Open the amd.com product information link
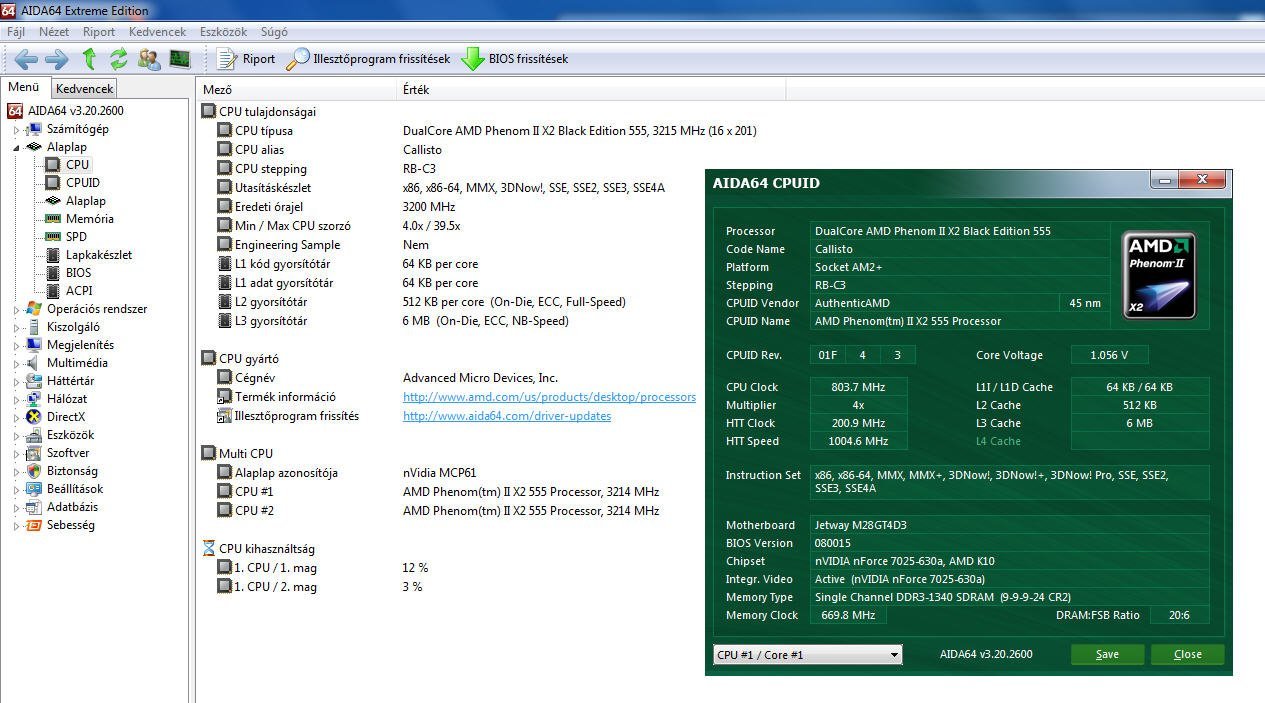The image size is (1265, 703). pos(549,397)
